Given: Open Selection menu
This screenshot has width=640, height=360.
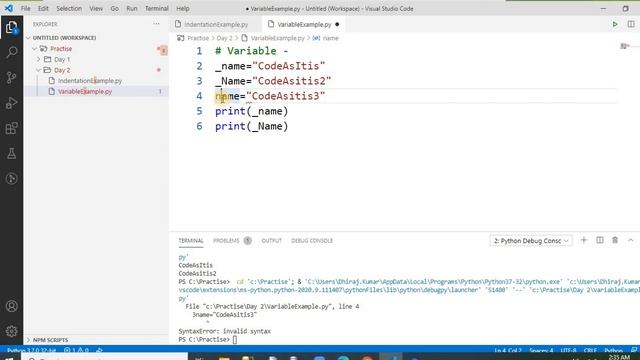Looking at the screenshot, I should (69, 8).
